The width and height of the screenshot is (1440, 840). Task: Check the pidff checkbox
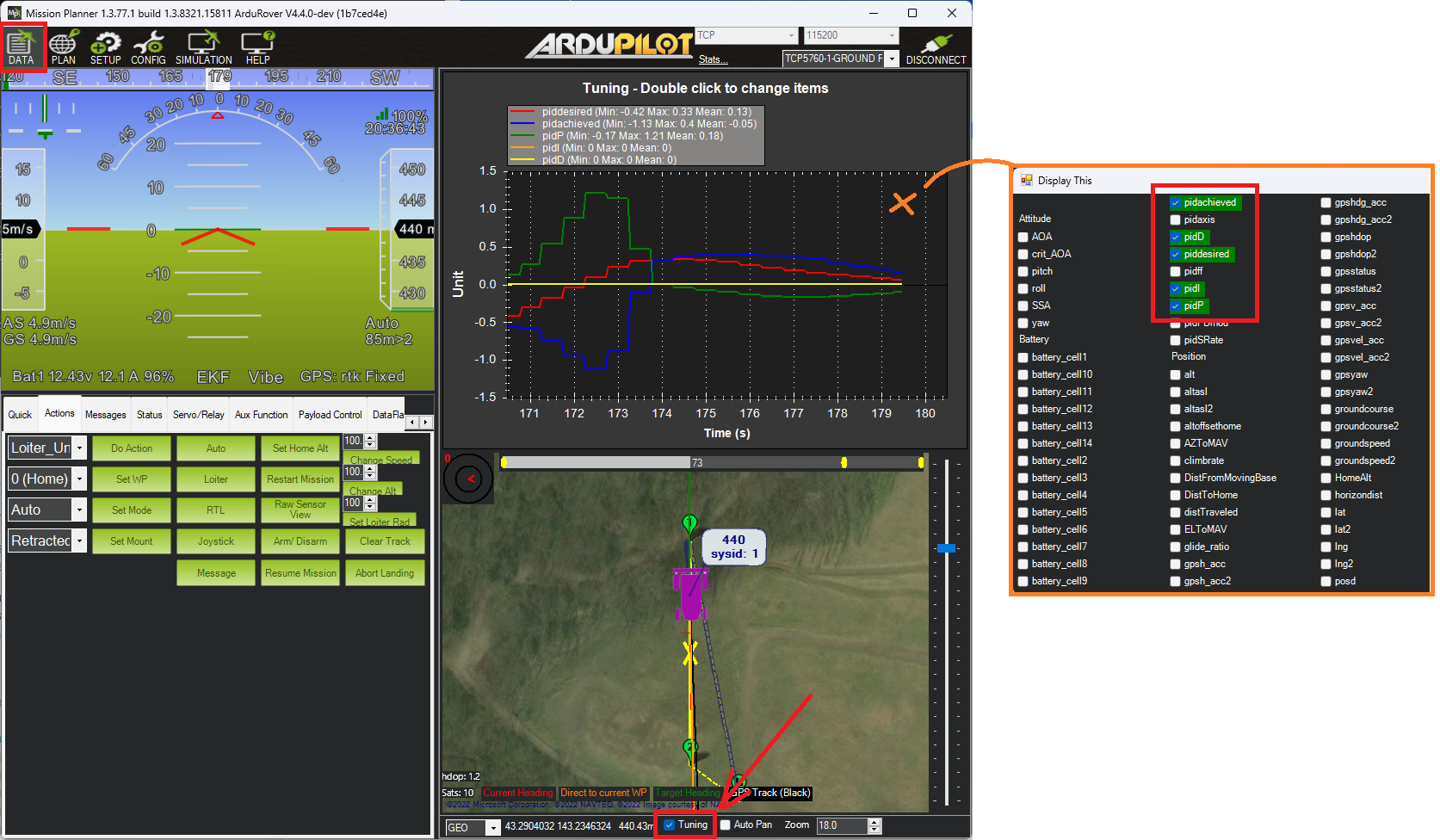tap(1175, 271)
